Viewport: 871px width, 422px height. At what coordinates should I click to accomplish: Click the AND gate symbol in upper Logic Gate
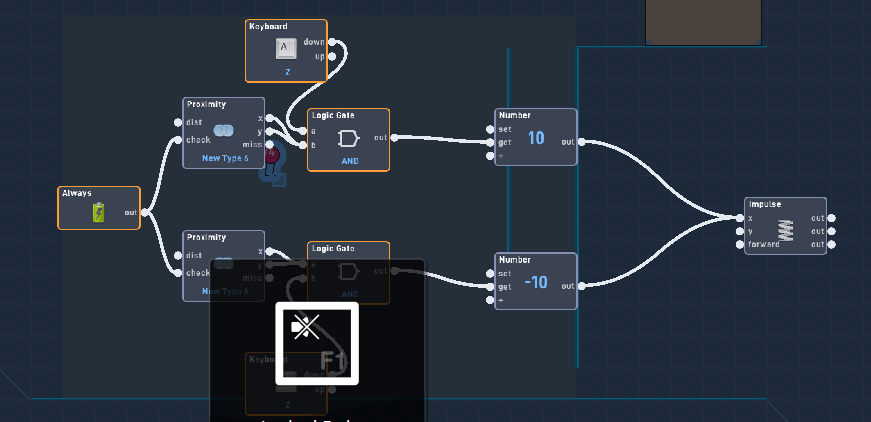349,138
